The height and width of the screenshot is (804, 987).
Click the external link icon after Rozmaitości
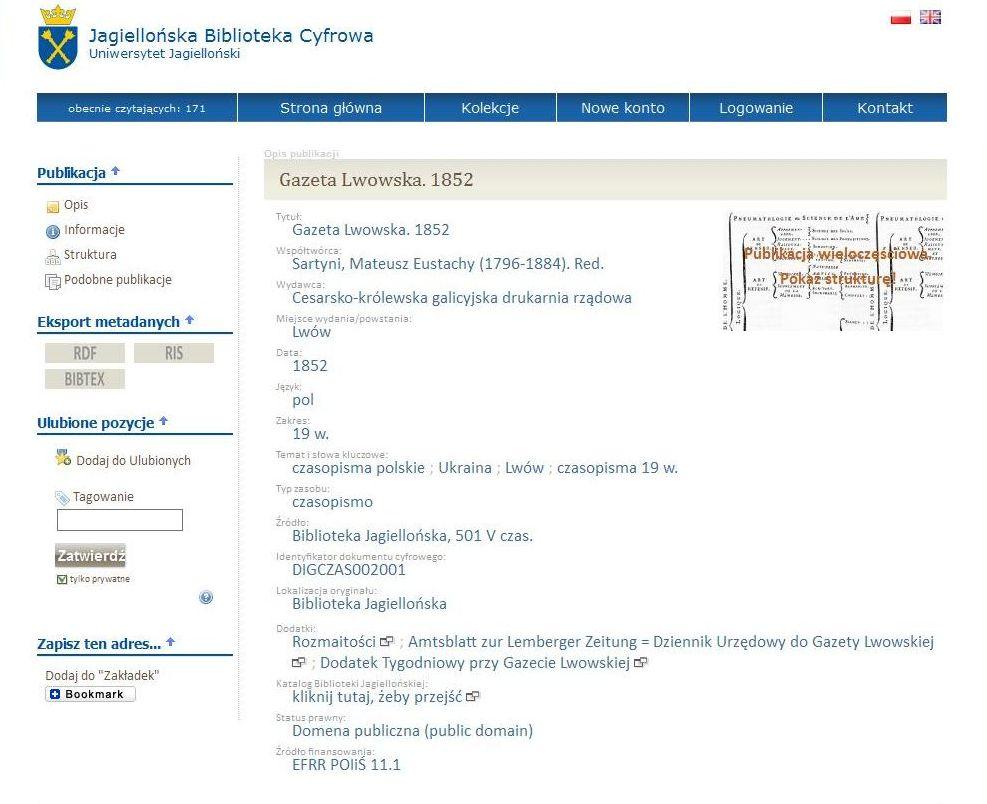pyautogui.click(x=387, y=642)
